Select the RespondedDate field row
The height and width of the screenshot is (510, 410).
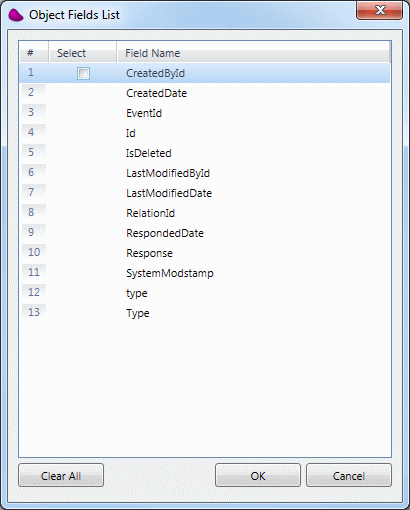tap(204, 233)
